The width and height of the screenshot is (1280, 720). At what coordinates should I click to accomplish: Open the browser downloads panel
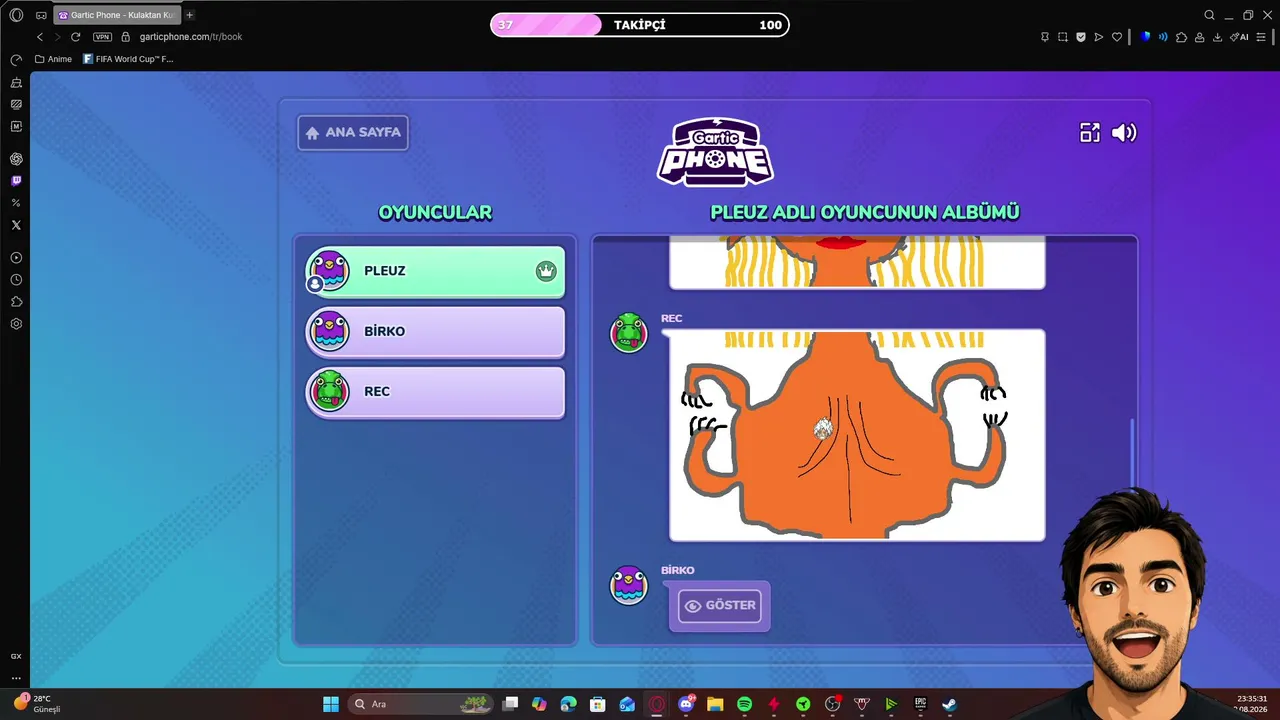[1217, 37]
